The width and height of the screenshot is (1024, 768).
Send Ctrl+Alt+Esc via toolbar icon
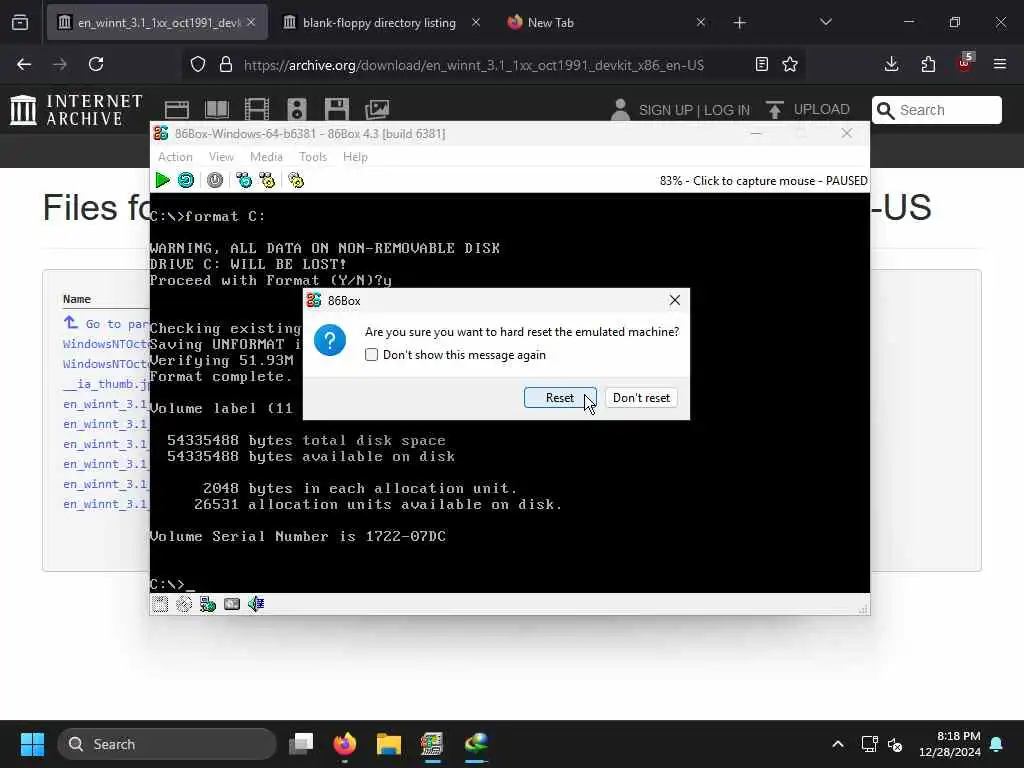point(267,180)
